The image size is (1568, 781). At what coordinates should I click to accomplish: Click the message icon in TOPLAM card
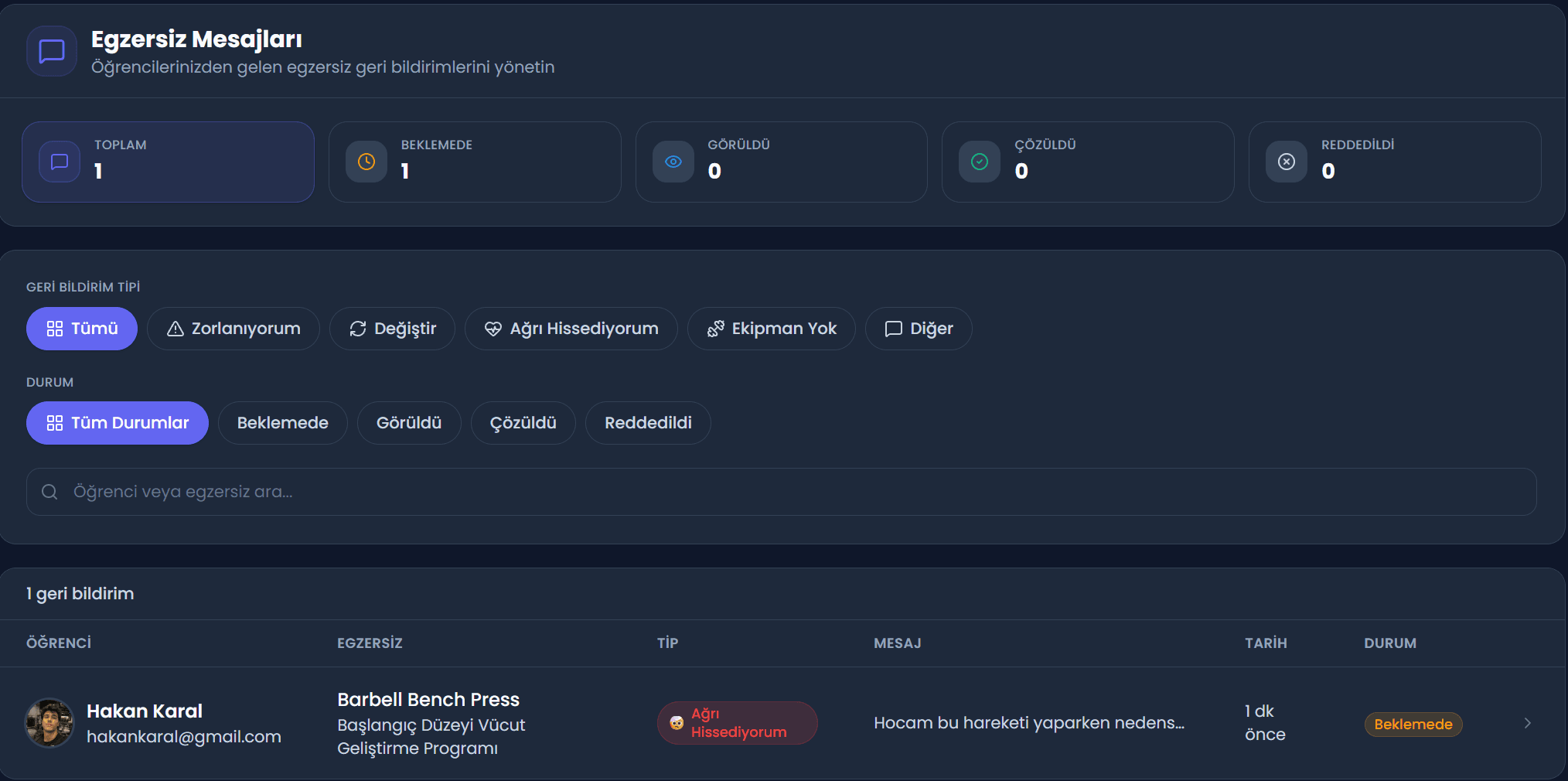point(60,162)
